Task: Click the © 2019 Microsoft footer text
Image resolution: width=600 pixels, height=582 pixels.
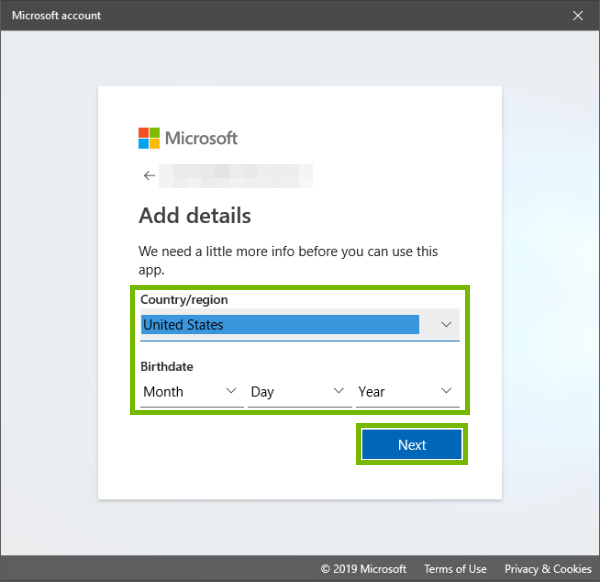Action: 364,569
